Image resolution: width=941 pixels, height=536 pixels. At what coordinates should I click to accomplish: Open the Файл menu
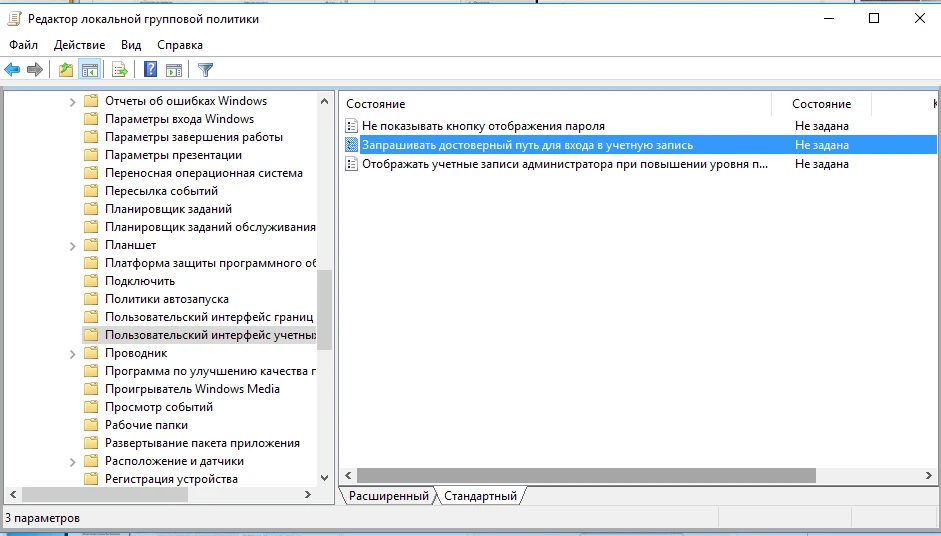(24, 45)
